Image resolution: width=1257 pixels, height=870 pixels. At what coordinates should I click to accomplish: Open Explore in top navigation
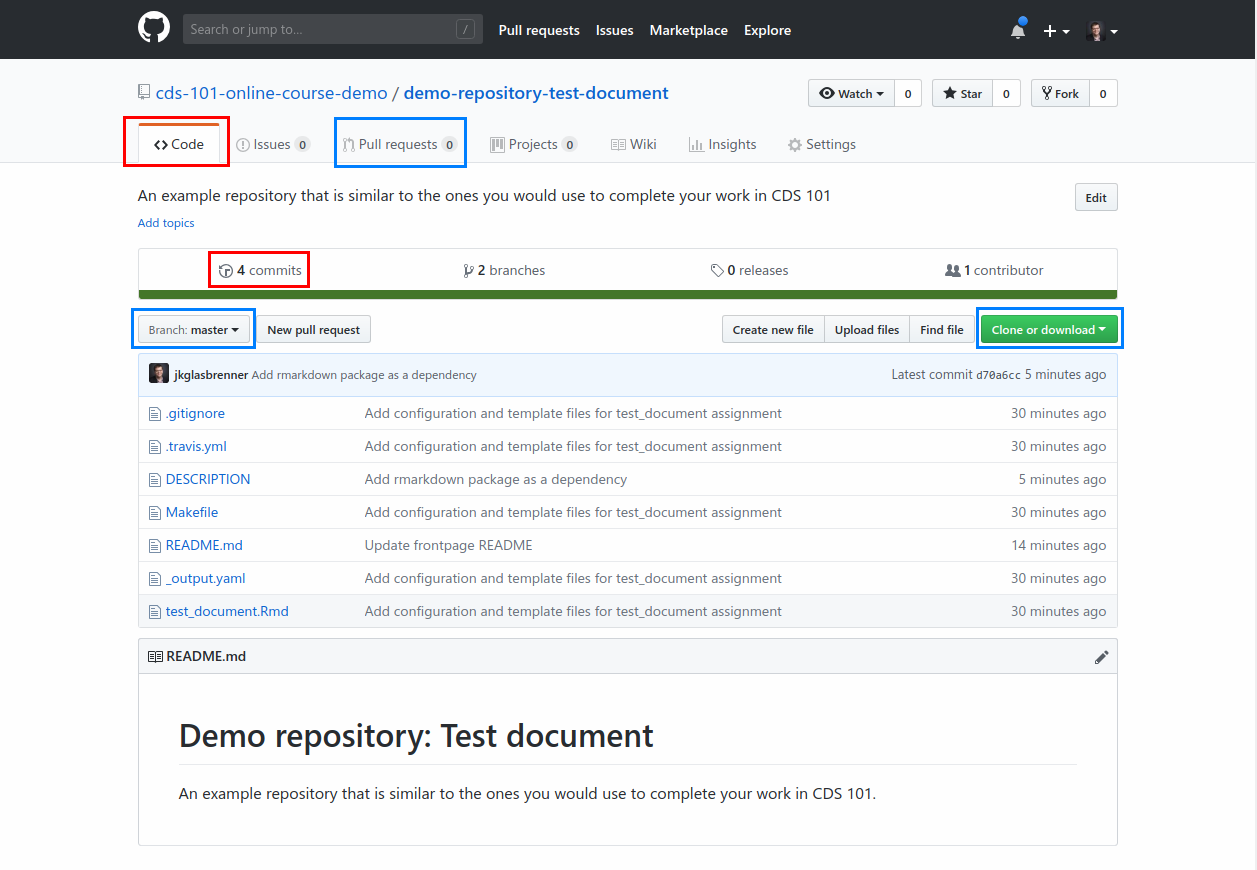pyautogui.click(x=767, y=30)
